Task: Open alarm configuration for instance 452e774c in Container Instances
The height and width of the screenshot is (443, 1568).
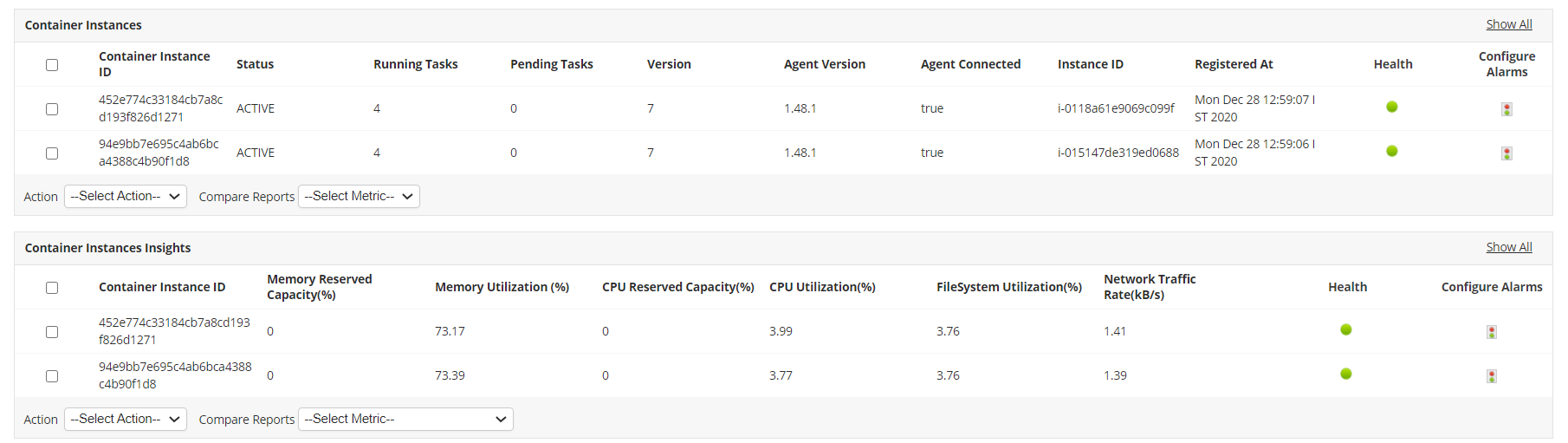Action: coord(1506,109)
